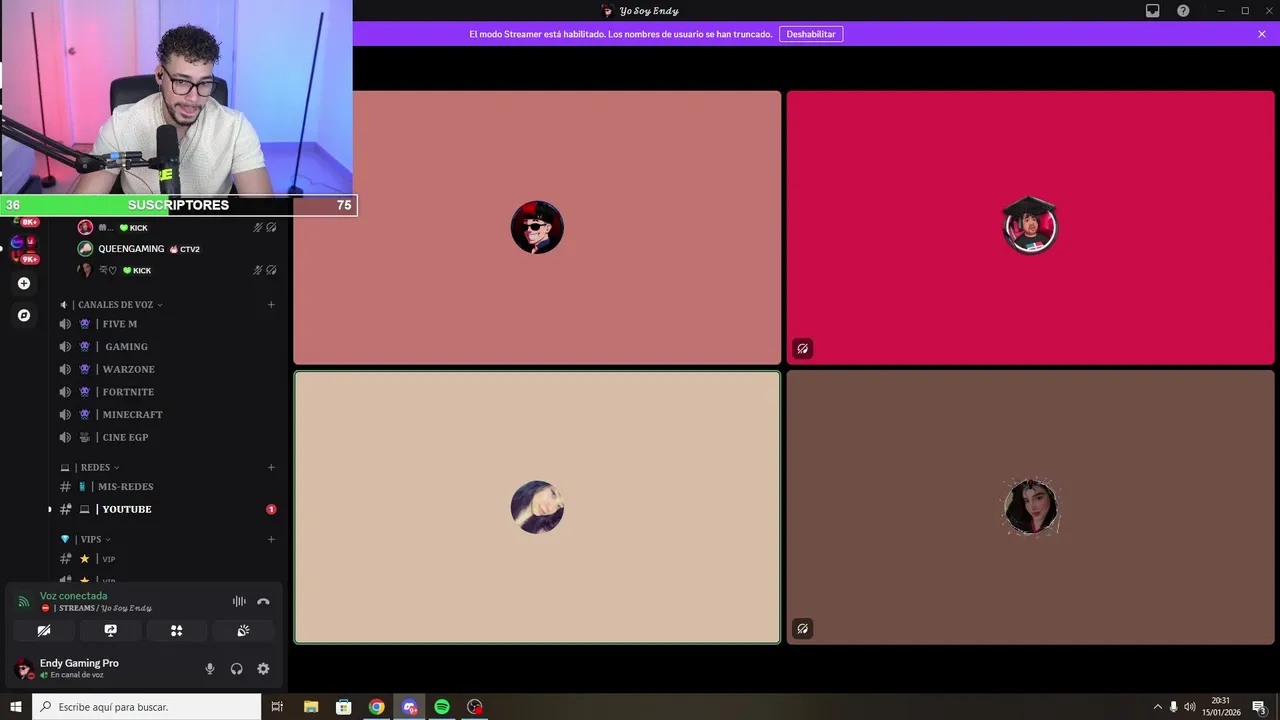
Task: Check voice connection signal icon
Action: click(24, 601)
